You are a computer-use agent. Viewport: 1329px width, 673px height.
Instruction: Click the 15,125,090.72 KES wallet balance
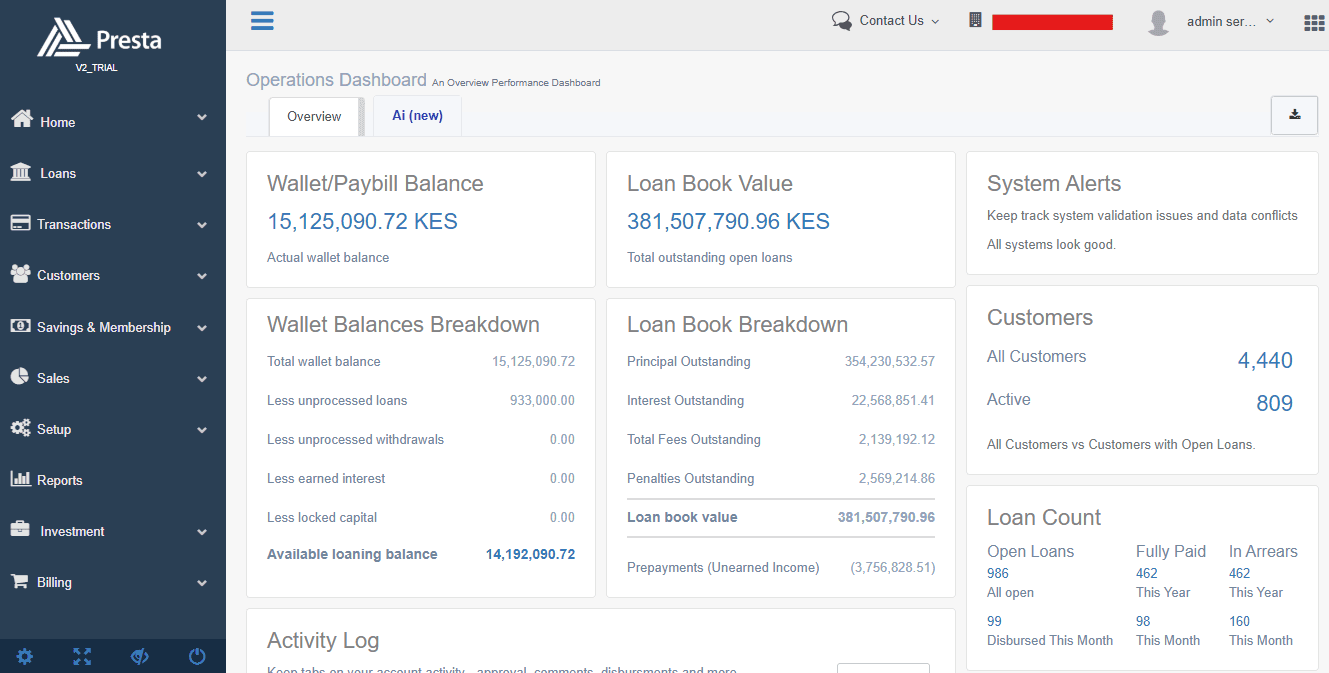362,221
